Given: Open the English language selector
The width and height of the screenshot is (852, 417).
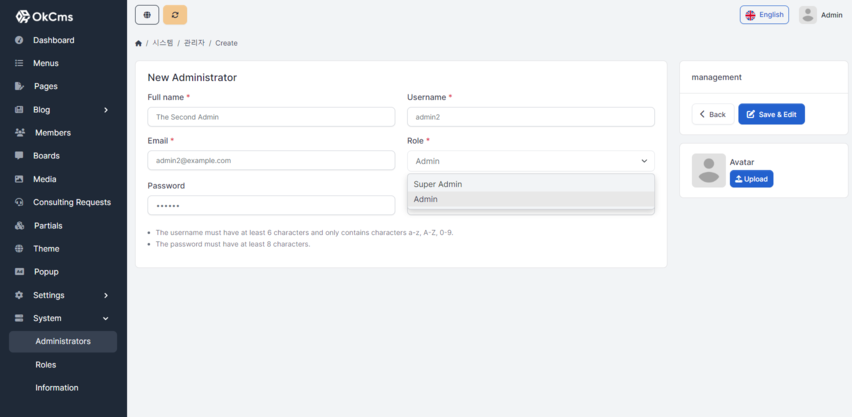Looking at the screenshot, I should (764, 15).
